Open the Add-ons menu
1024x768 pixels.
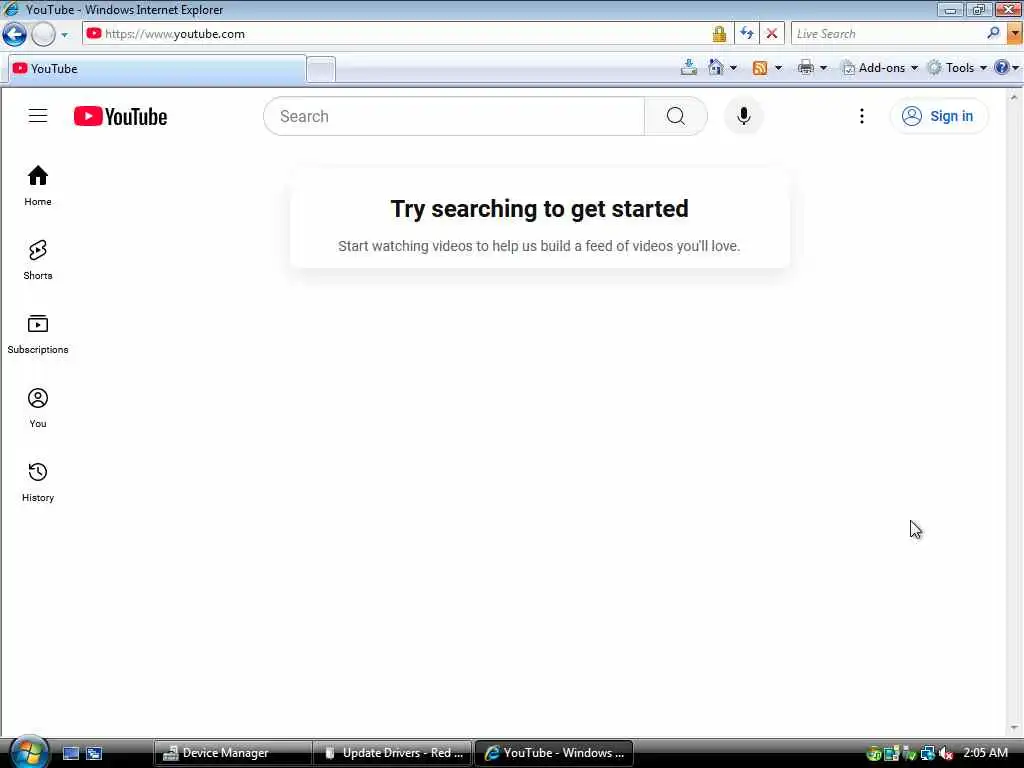coord(880,68)
